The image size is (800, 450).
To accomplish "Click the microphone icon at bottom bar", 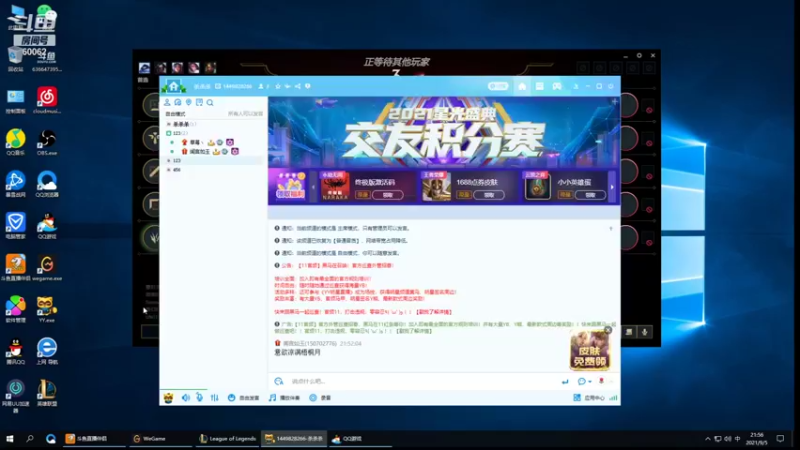I will tap(199, 397).
